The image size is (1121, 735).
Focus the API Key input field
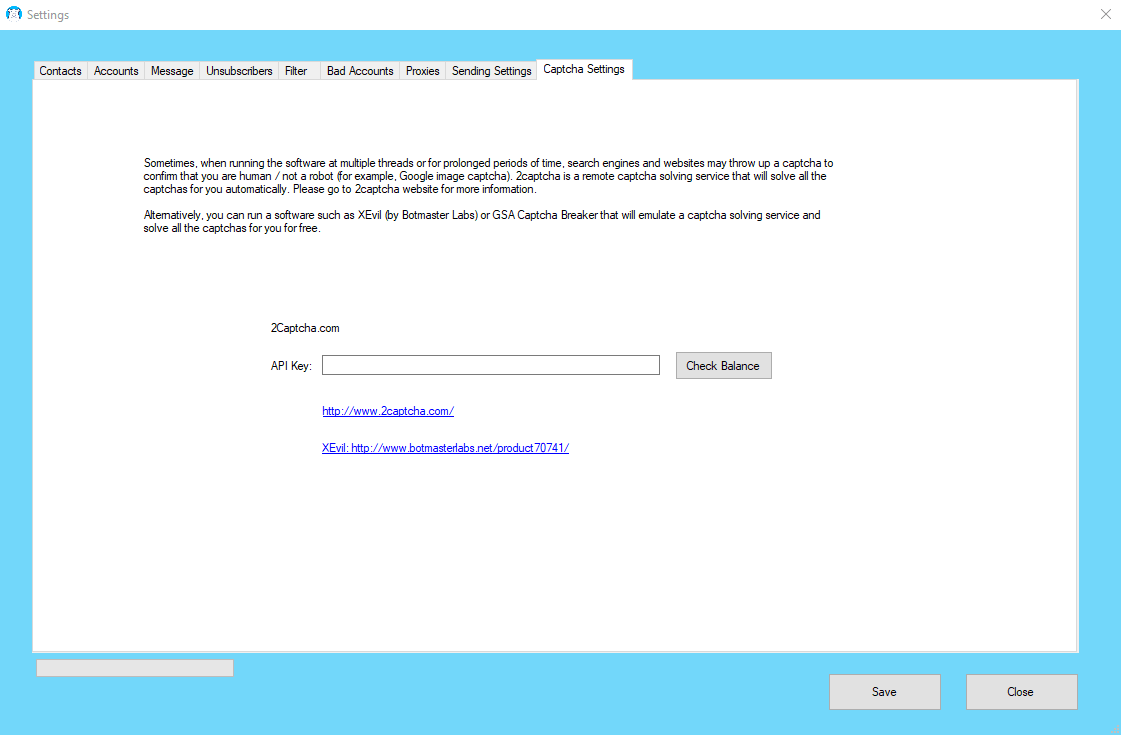pyautogui.click(x=490, y=365)
